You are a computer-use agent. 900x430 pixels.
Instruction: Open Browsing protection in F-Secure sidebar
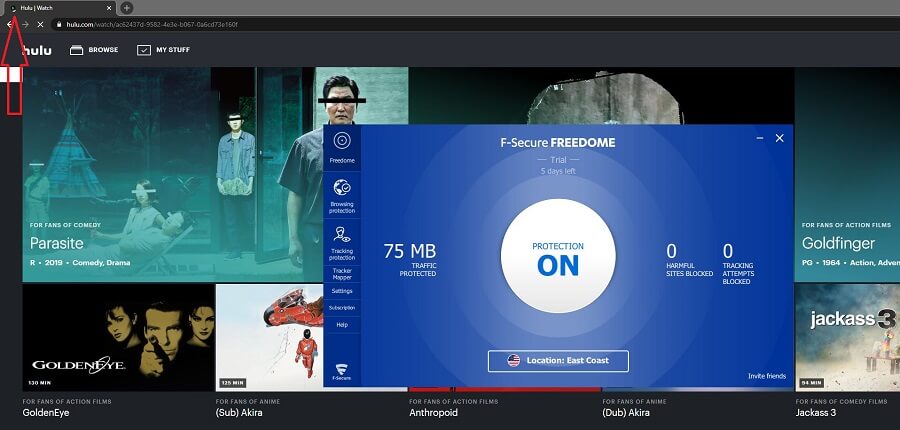tap(342, 195)
